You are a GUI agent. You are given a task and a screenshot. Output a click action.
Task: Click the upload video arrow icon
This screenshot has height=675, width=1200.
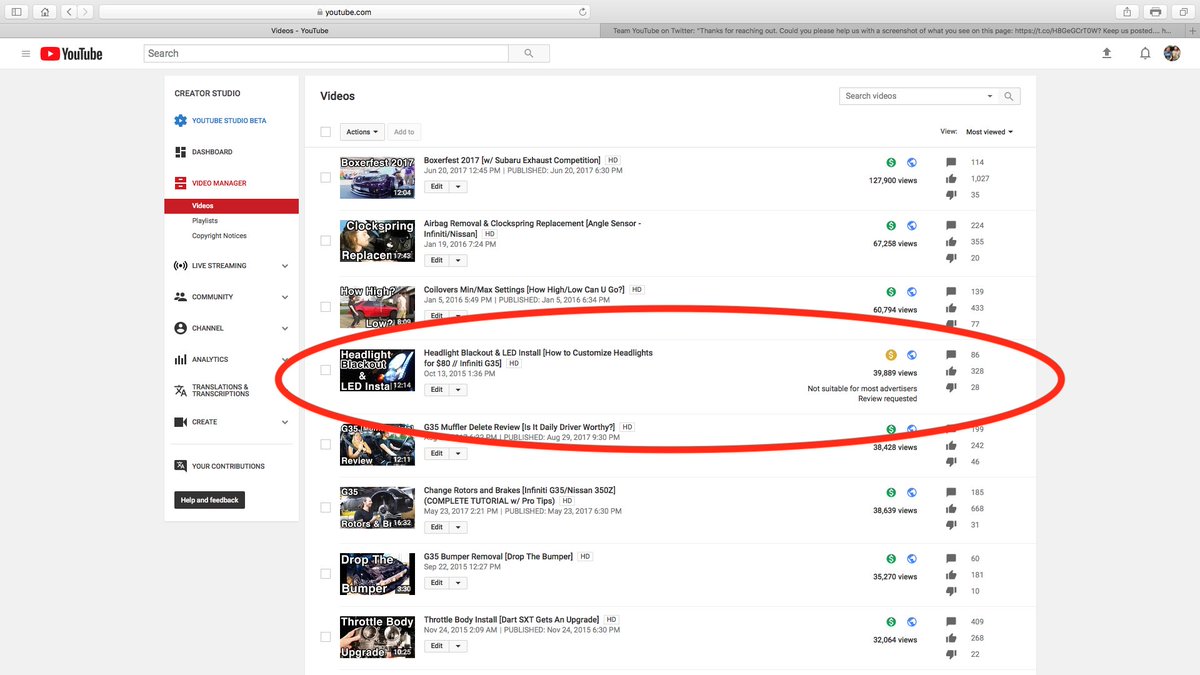pyautogui.click(x=1107, y=54)
